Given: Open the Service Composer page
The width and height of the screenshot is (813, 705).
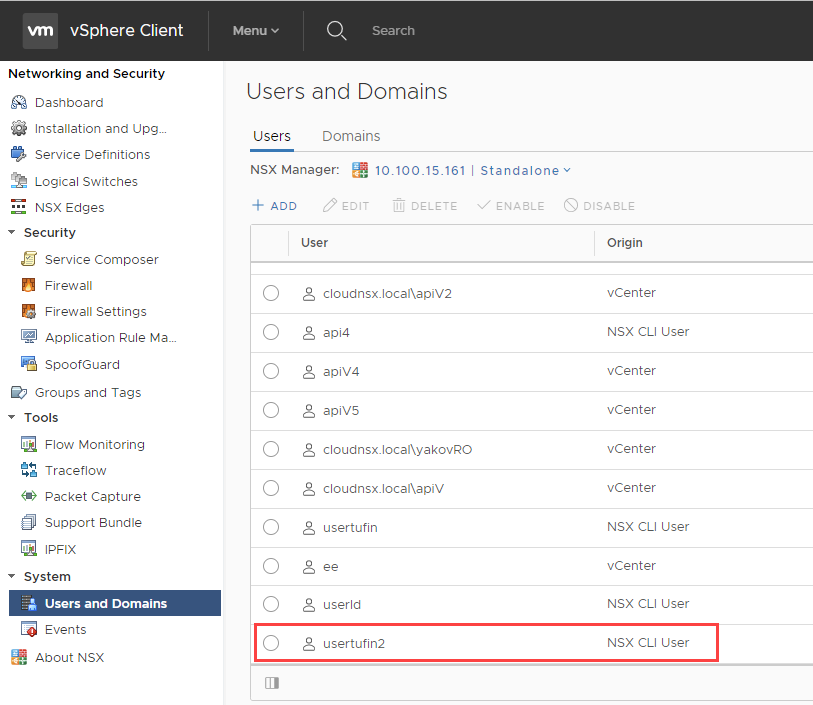Looking at the screenshot, I should pos(102,260).
